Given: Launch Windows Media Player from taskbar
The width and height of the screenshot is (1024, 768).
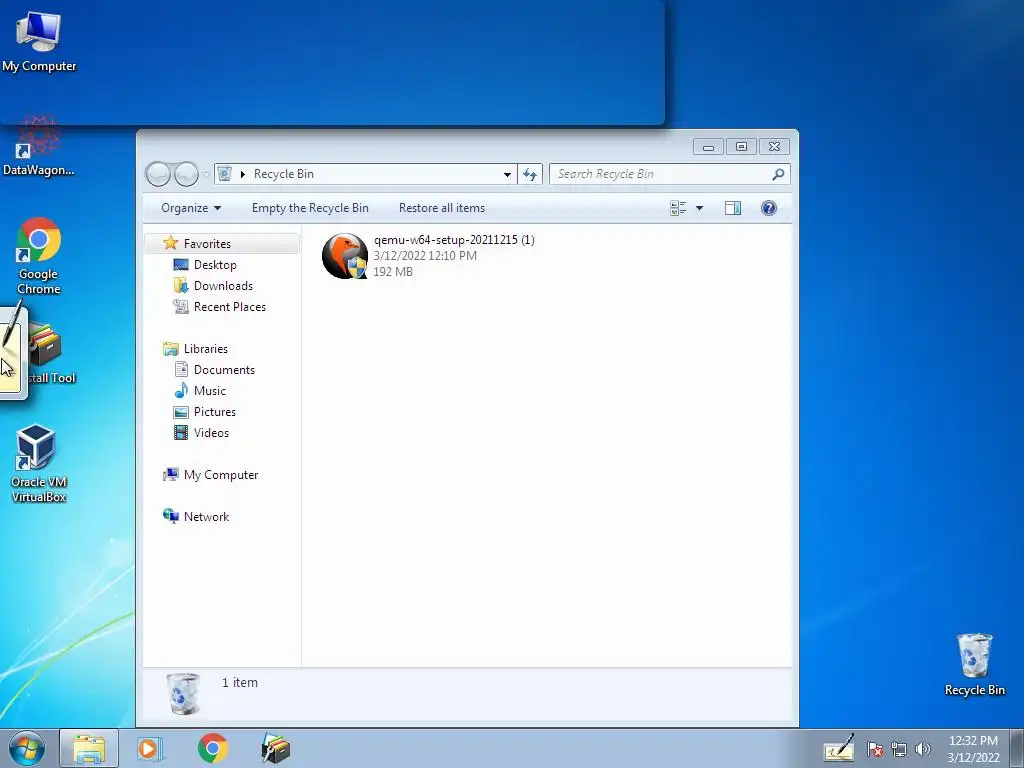Looking at the screenshot, I should (x=150, y=748).
